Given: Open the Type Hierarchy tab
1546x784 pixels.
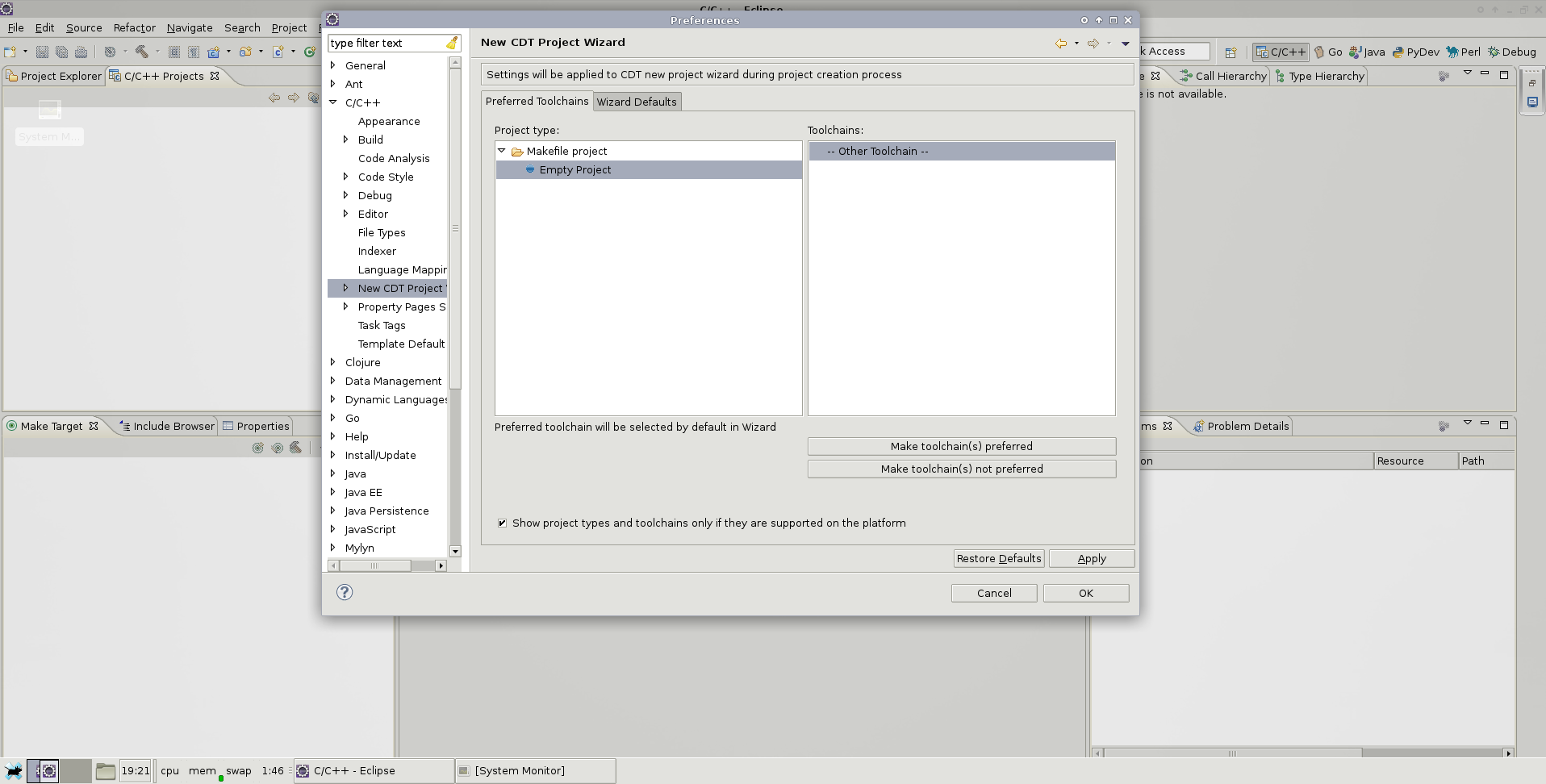Looking at the screenshot, I should [1319, 76].
